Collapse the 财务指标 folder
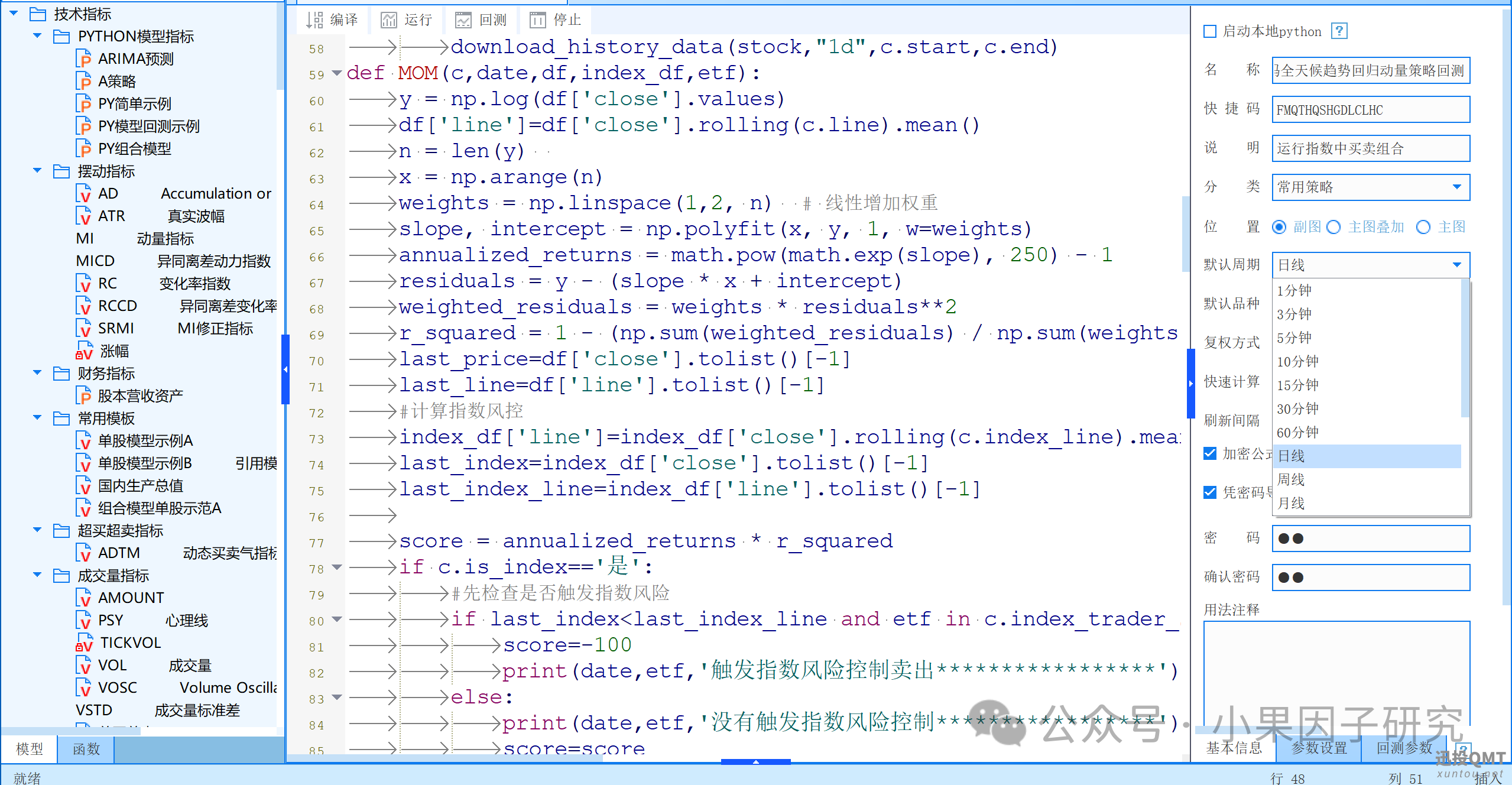This screenshot has height=785, width=1512. point(37,373)
